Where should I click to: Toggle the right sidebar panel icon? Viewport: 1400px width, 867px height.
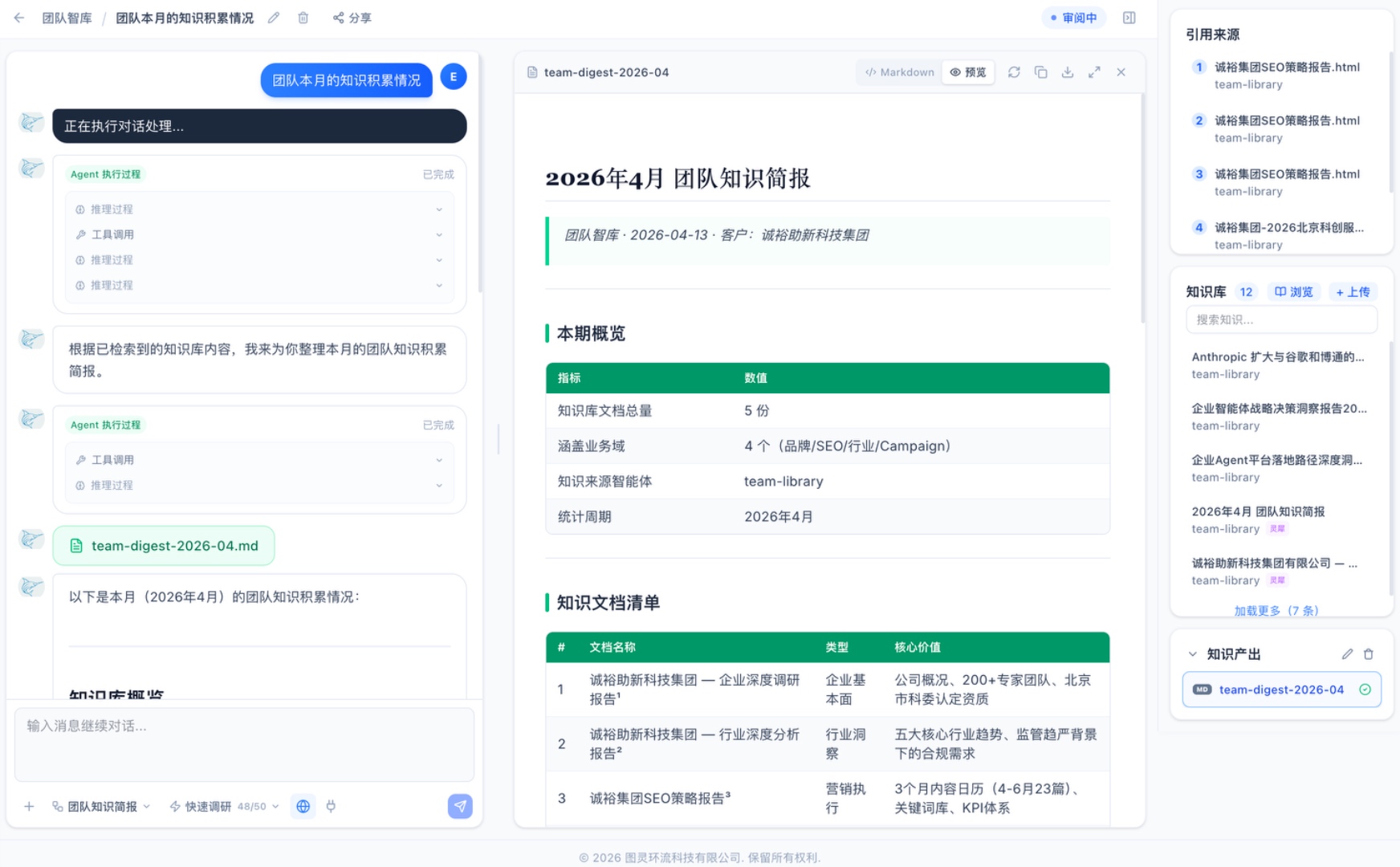1129,18
